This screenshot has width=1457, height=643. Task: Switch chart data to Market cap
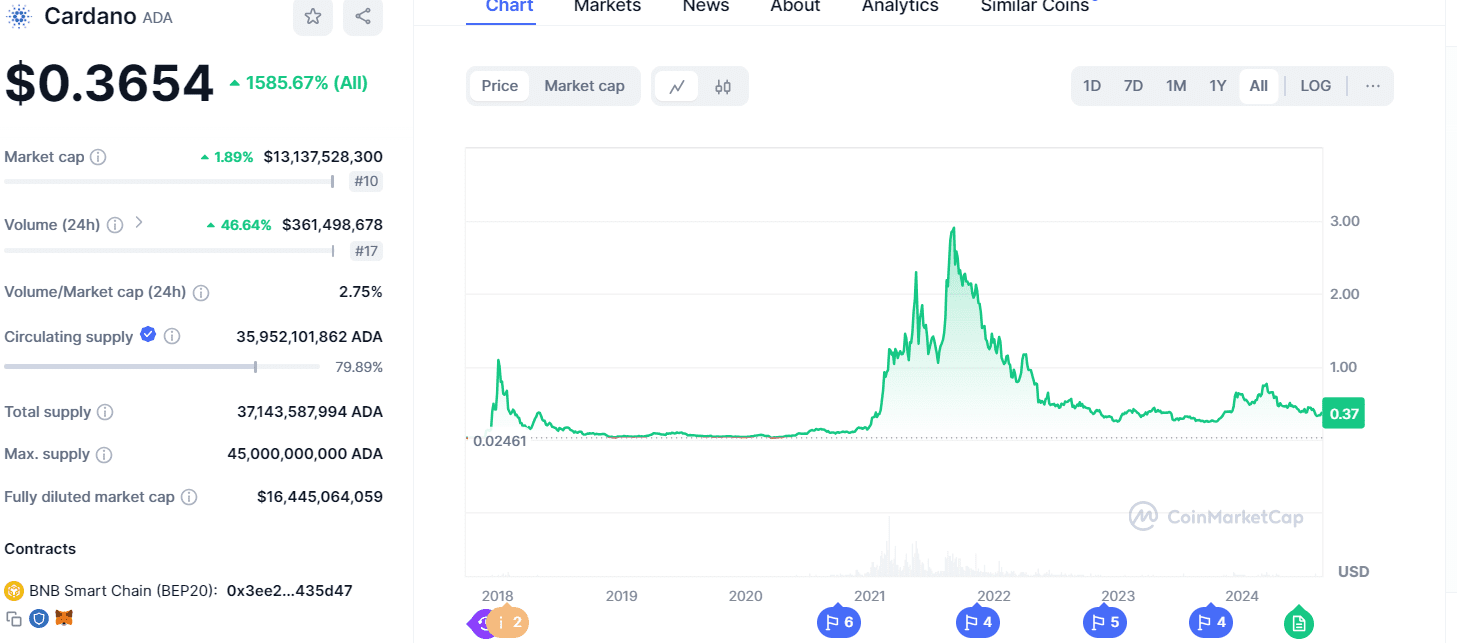coord(584,86)
